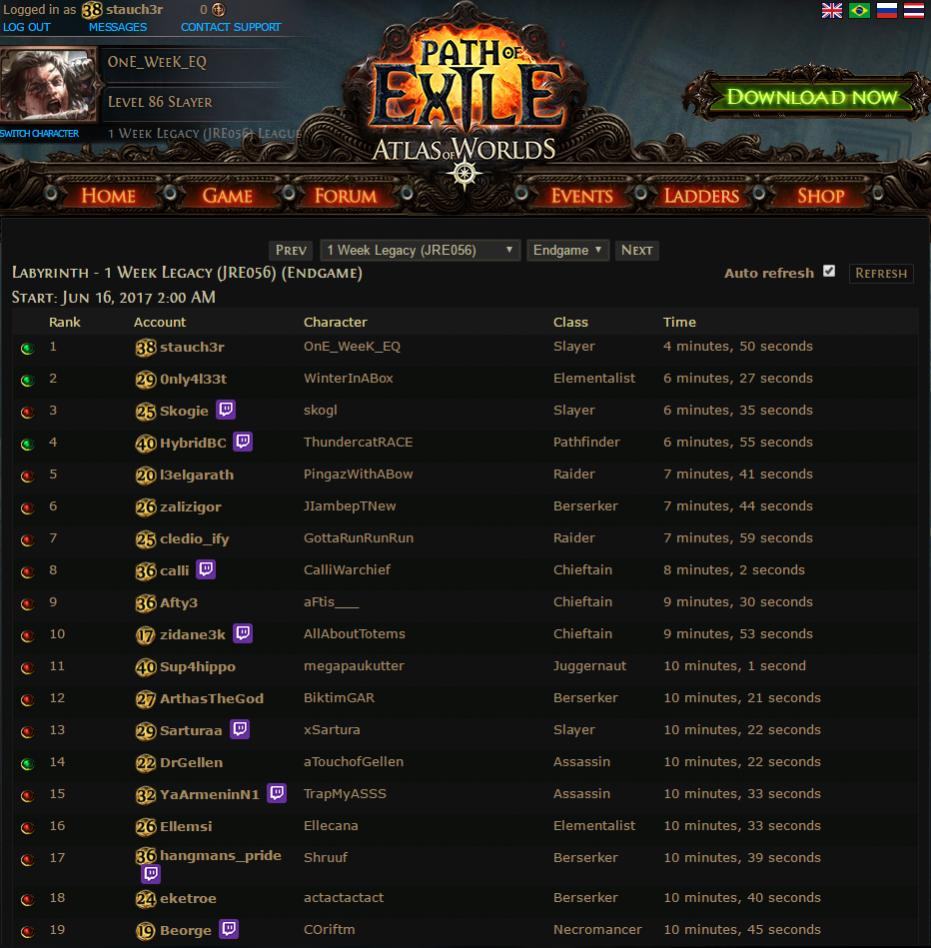Go to the Forum menu item
The width and height of the screenshot is (931, 948).
[x=345, y=196]
